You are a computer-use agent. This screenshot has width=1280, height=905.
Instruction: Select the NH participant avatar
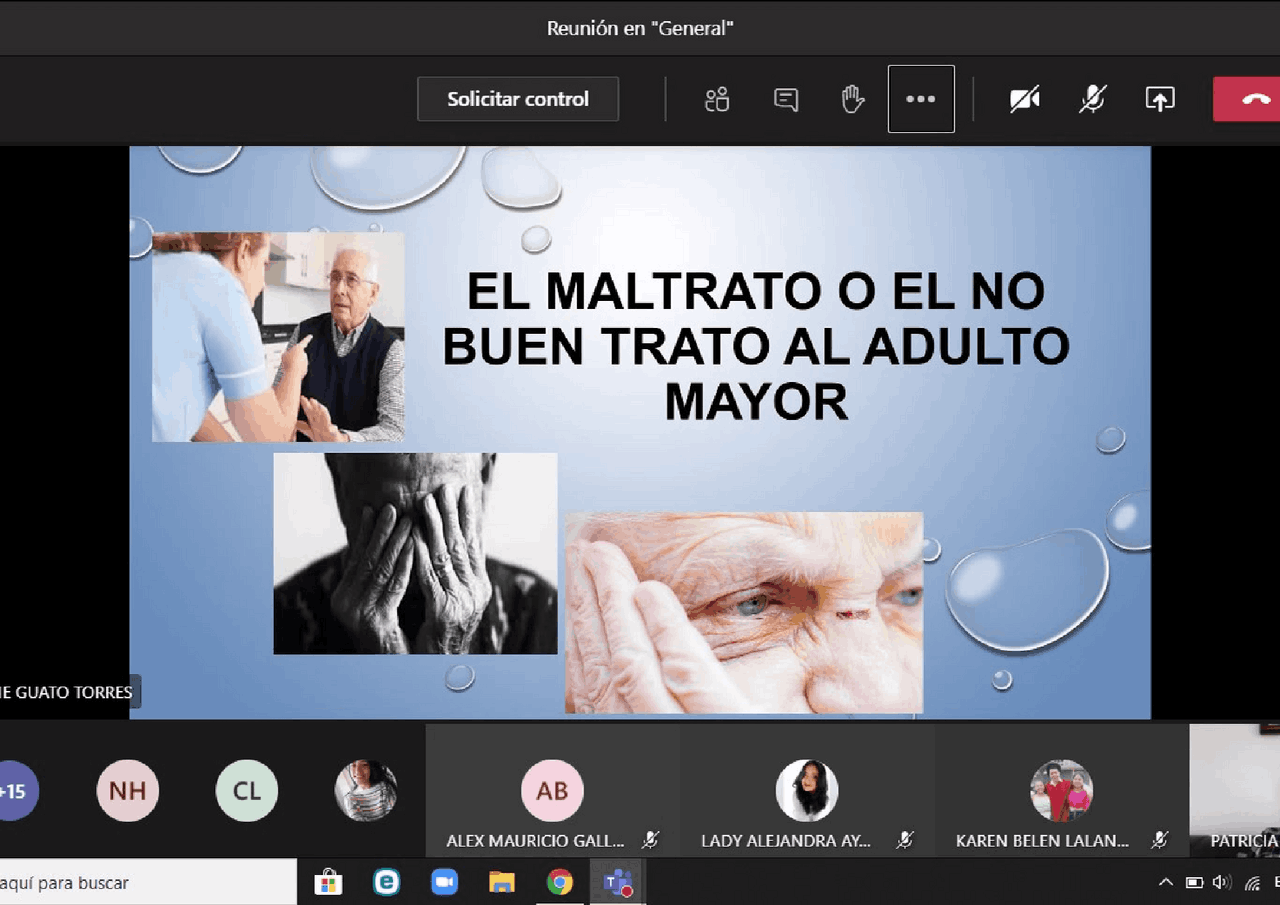click(x=127, y=791)
